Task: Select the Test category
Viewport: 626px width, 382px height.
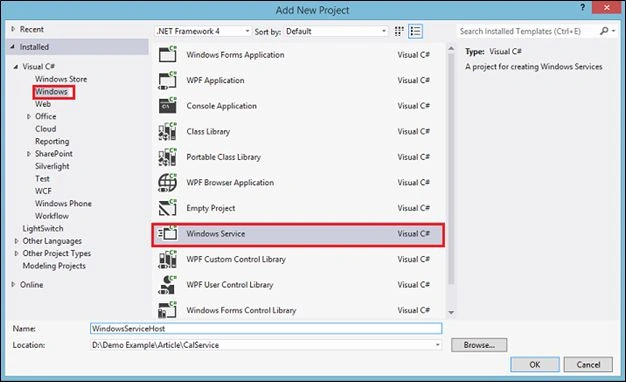Action: click(x=42, y=179)
